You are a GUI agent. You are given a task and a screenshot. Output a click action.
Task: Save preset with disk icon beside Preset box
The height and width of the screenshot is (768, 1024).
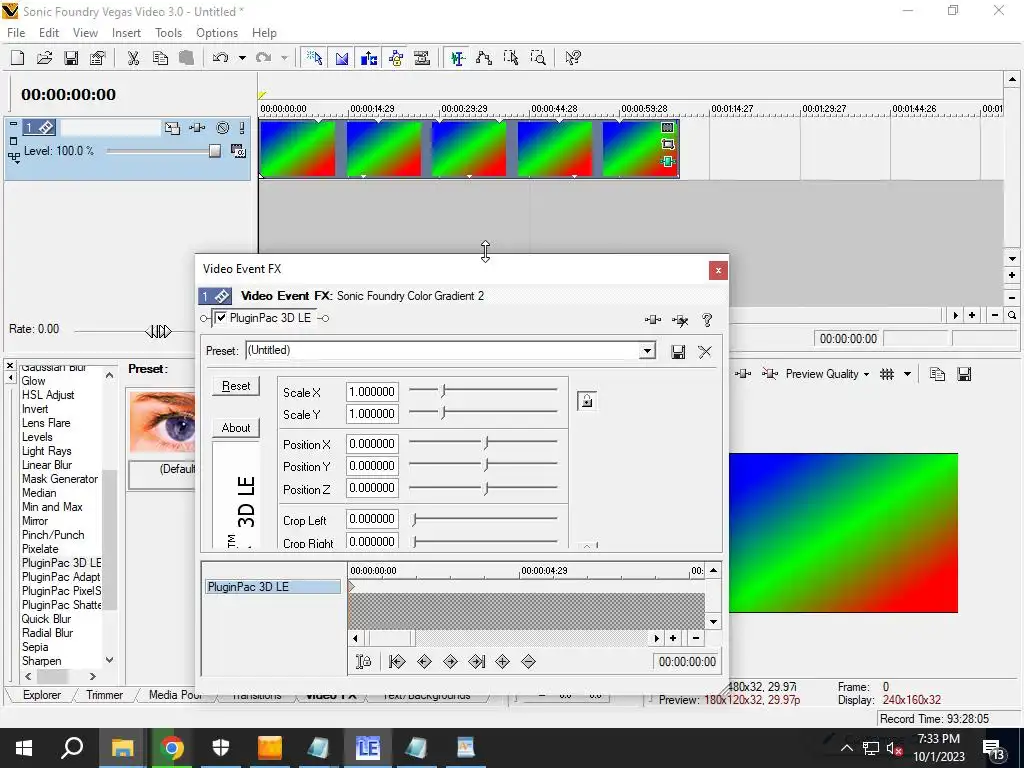pyautogui.click(x=678, y=352)
